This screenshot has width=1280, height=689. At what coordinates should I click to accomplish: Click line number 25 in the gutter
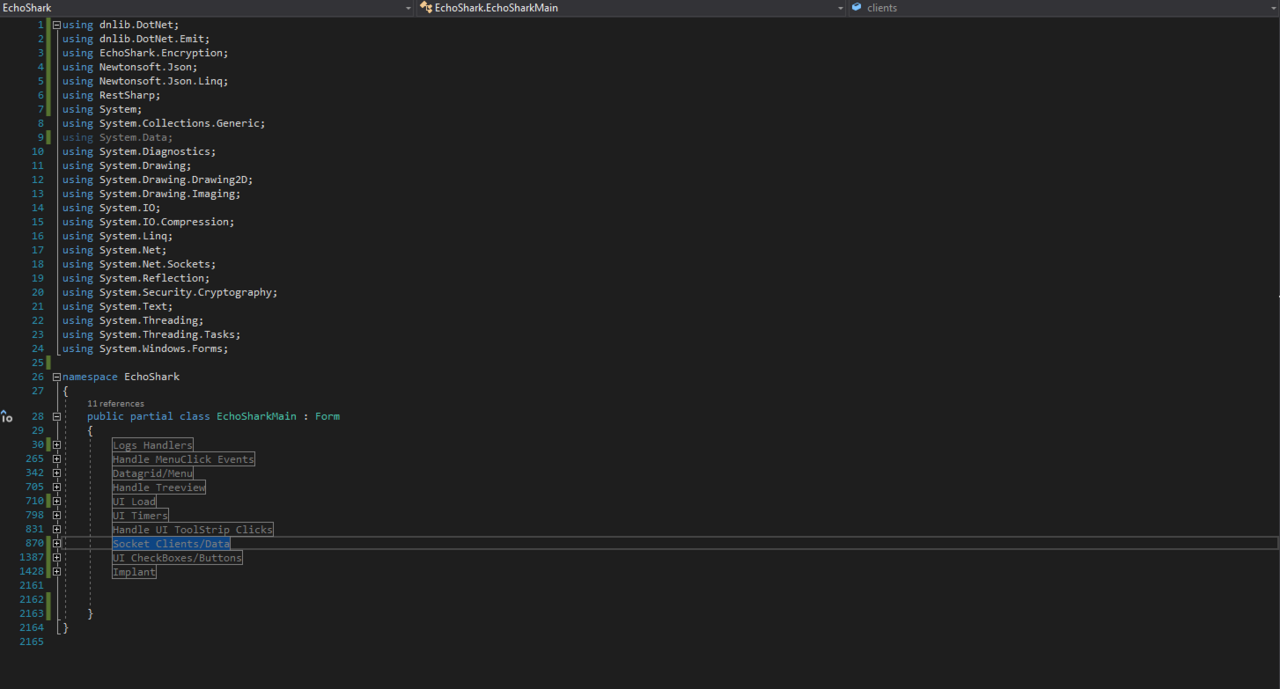pos(38,363)
